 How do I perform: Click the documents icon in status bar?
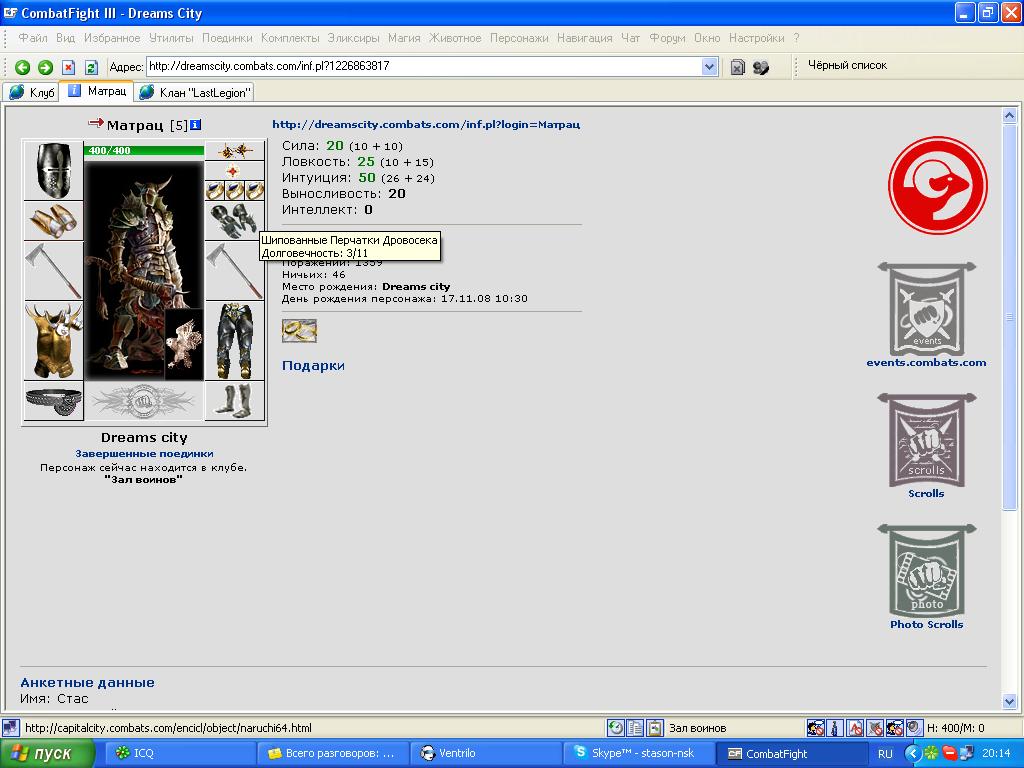[x=635, y=728]
